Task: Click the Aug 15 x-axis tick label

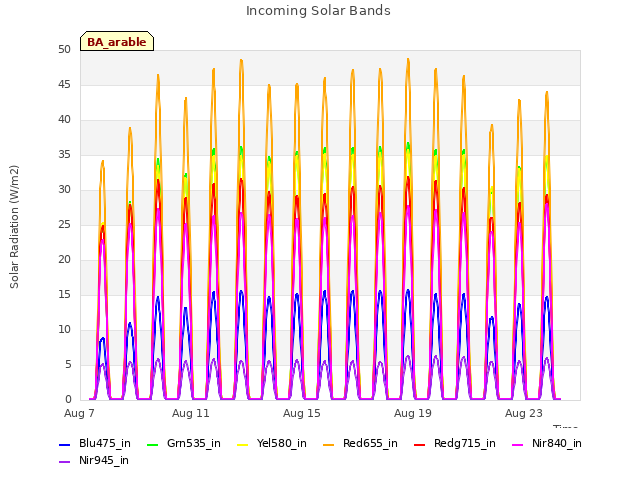Action: [x=302, y=413]
